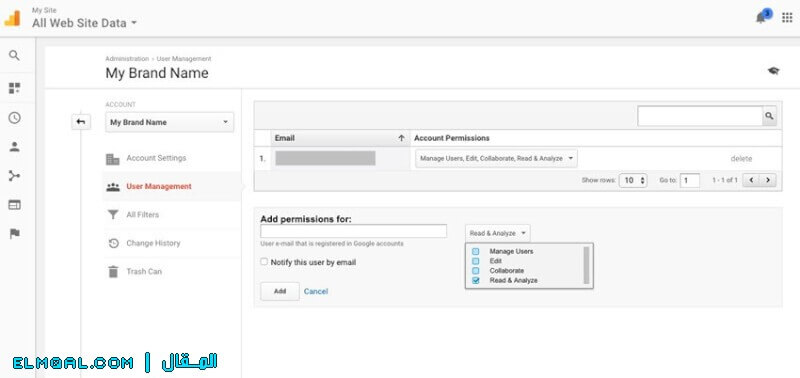Click the Email column header

pos(340,138)
